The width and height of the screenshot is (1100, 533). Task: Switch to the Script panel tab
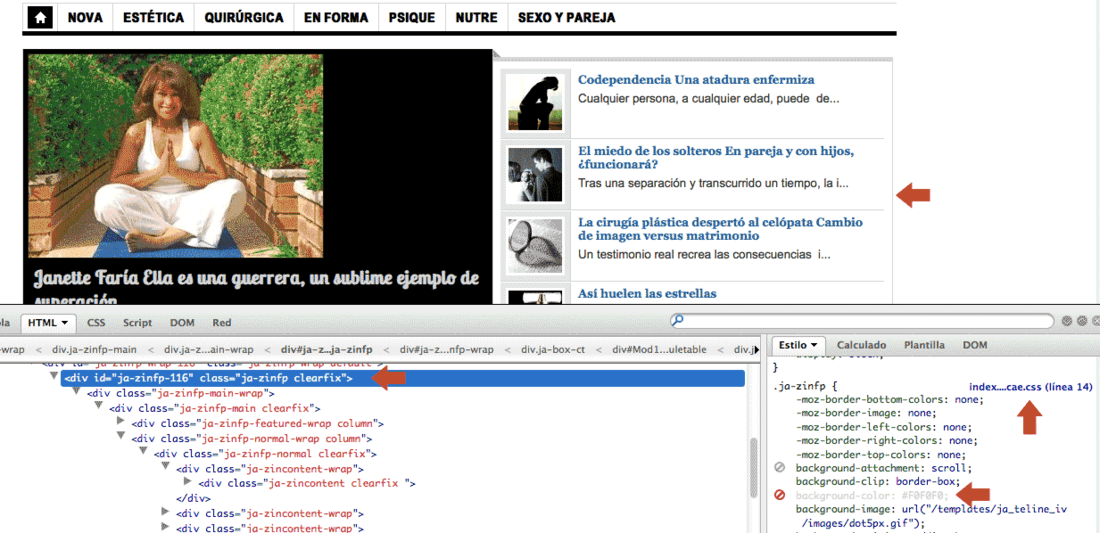click(x=138, y=323)
